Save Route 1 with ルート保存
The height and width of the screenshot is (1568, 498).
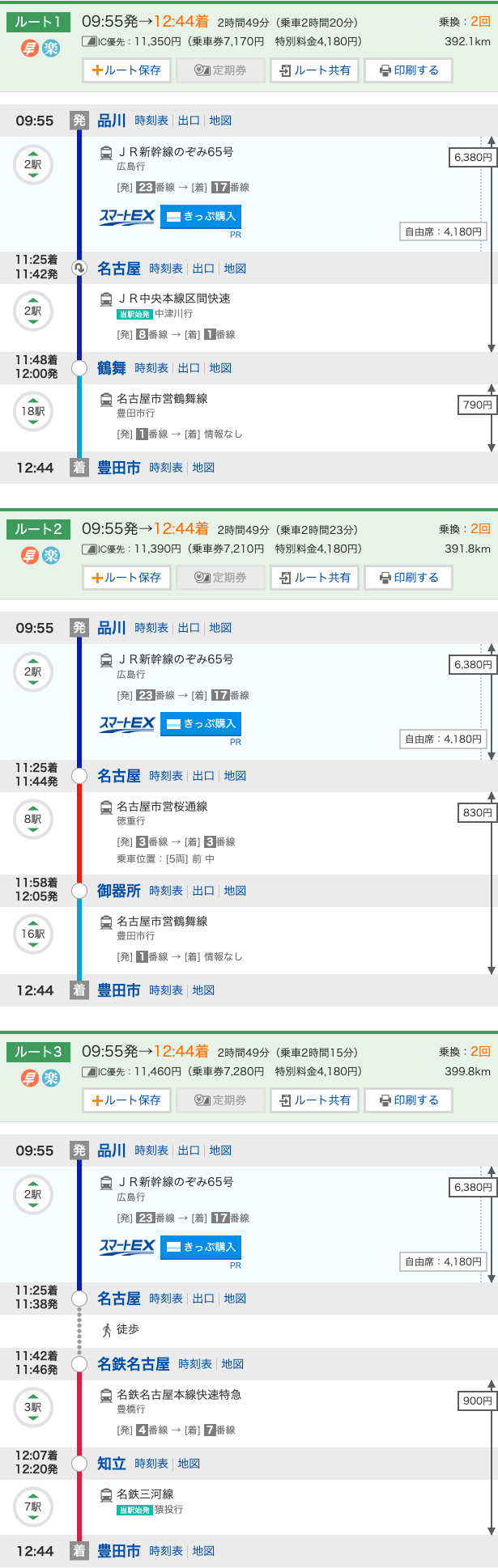(x=126, y=70)
